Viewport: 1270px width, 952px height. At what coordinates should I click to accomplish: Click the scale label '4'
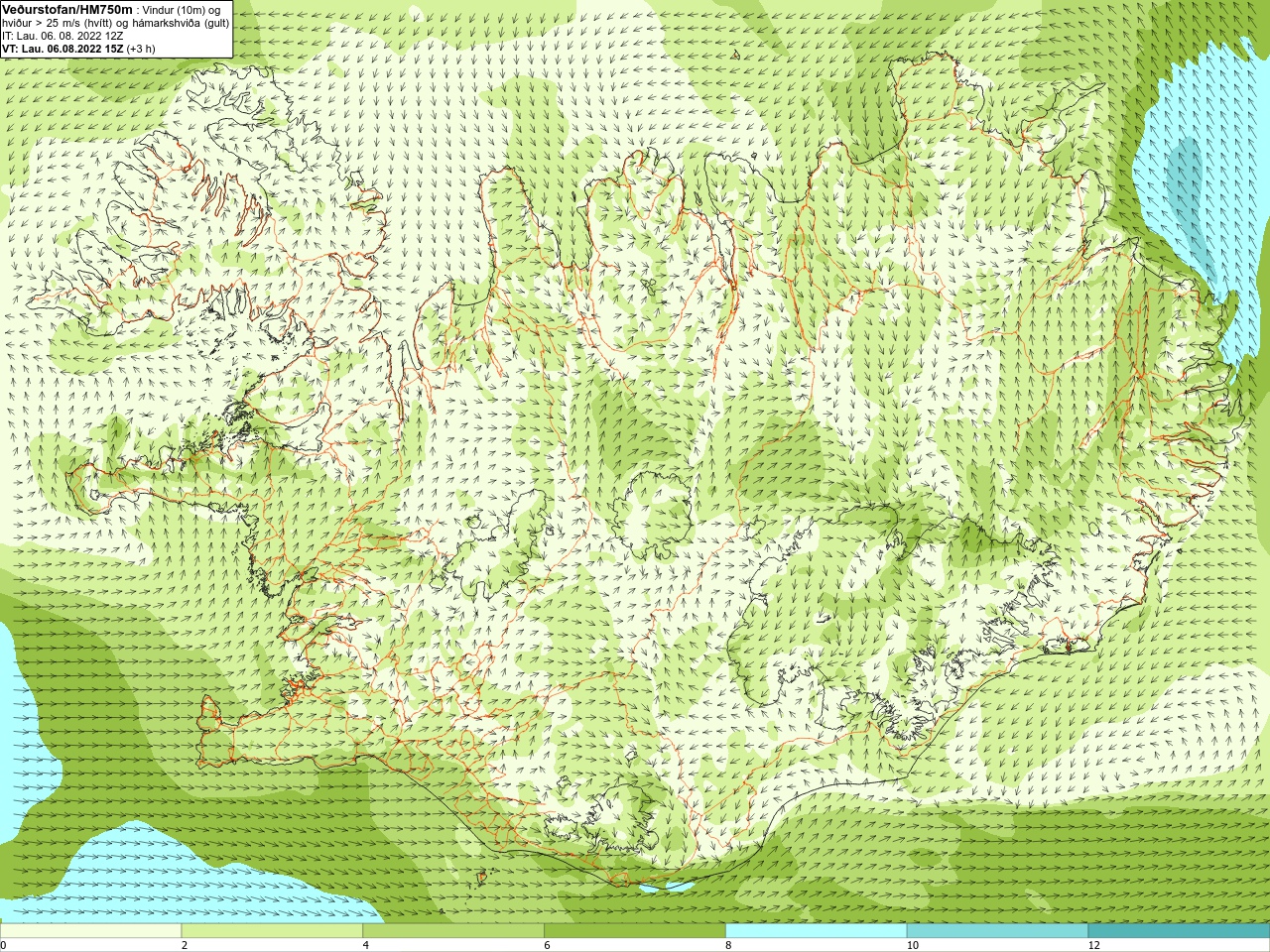click(x=366, y=945)
